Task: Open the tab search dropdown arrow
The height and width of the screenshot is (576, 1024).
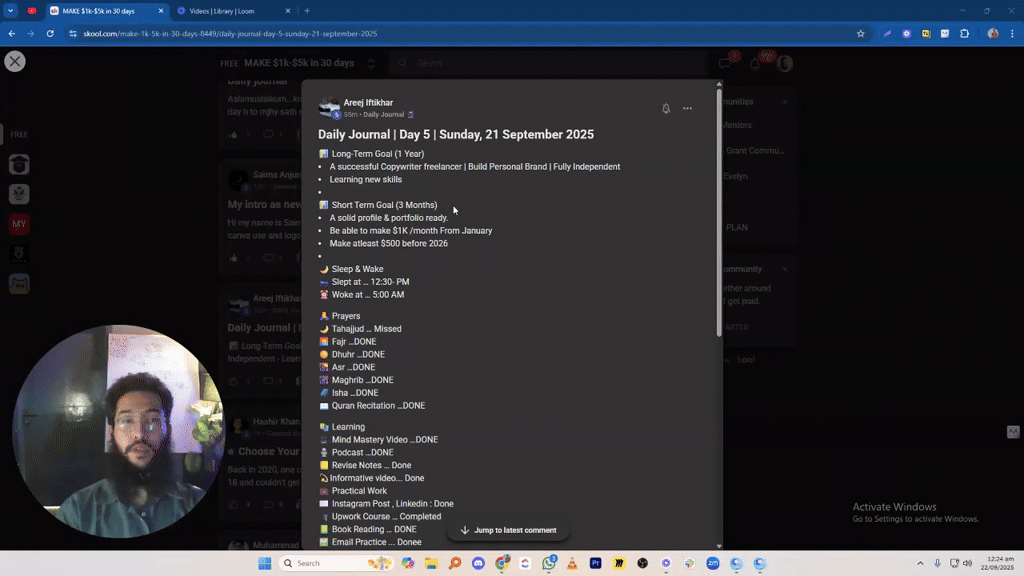Action: 10,10
